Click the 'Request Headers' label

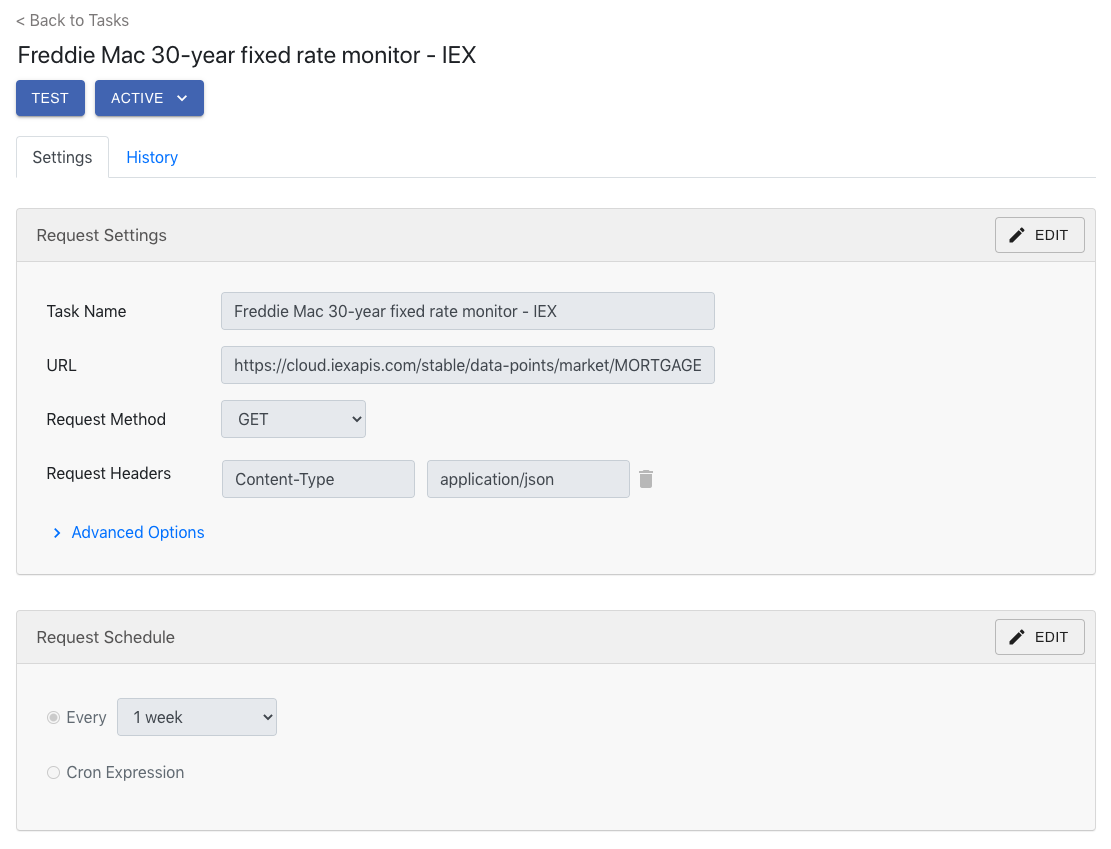[x=108, y=473]
